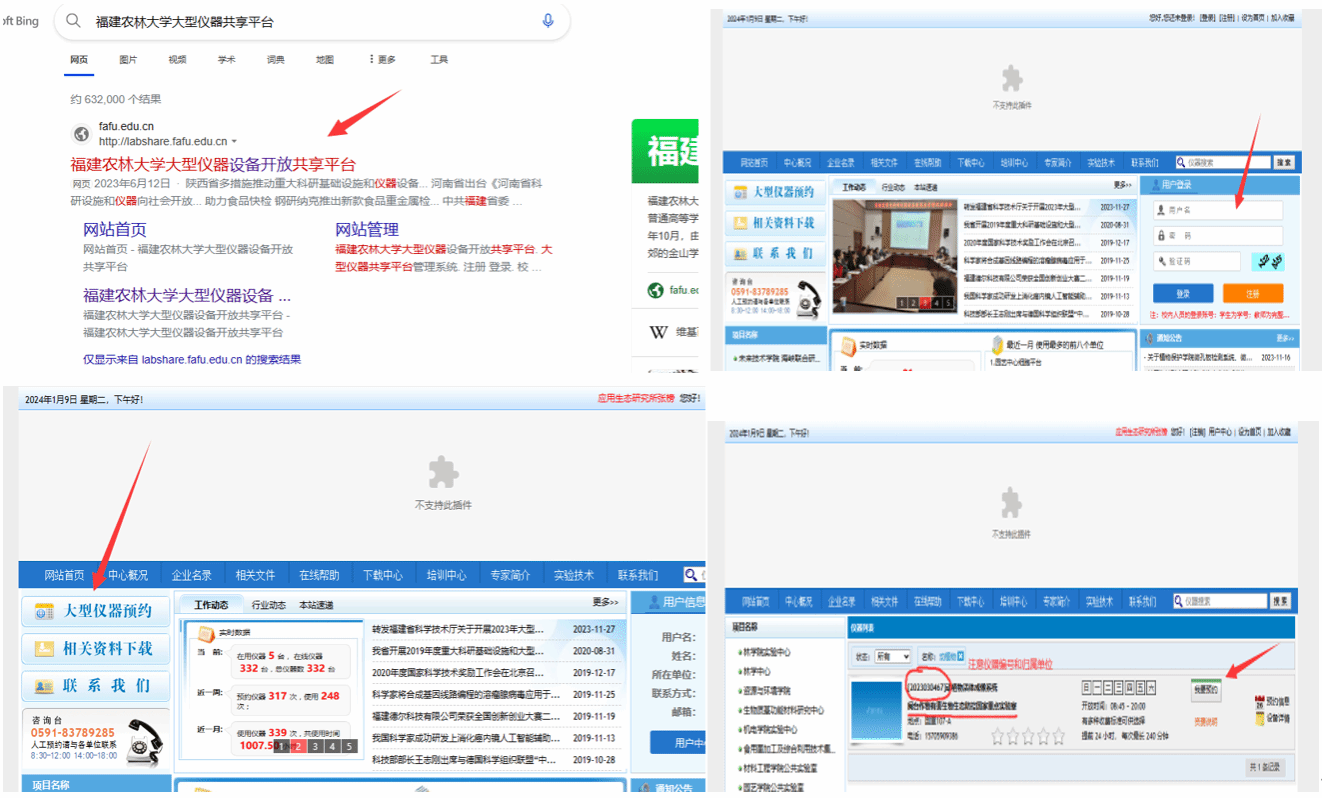
Task: Click the Bing microphone voice search icon
Action: click(x=547, y=21)
